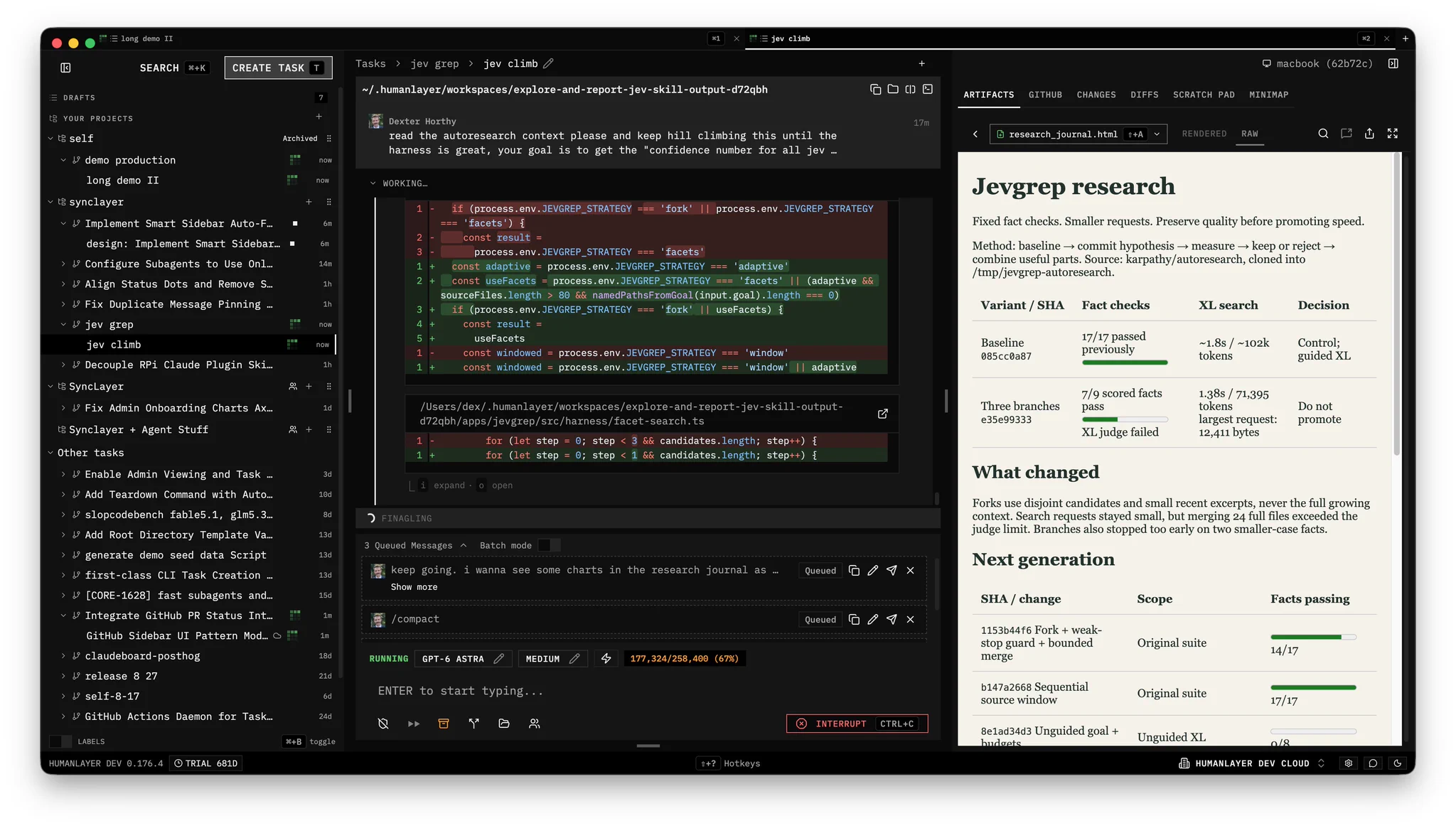The width and height of the screenshot is (1456, 828).
Task: Open the SCRATCH PAD tab
Action: (x=1204, y=95)
